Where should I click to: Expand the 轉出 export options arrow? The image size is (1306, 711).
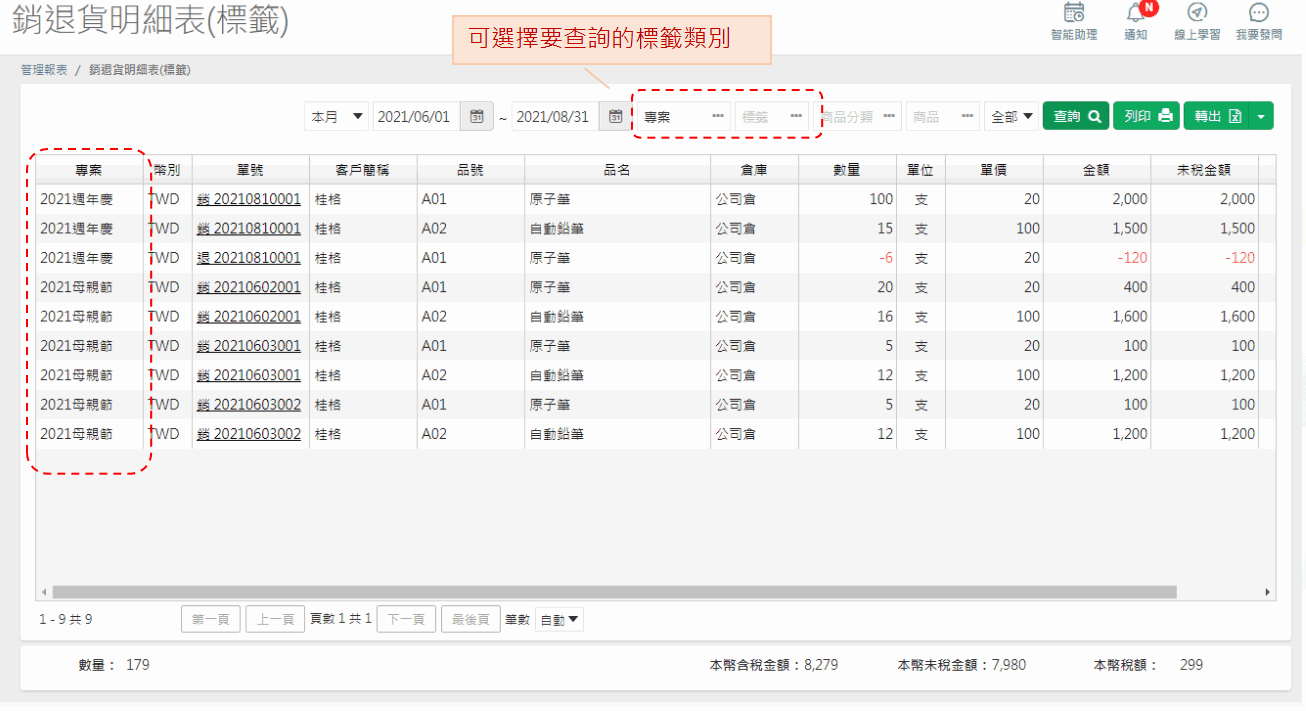click(x=1262, y=116)
